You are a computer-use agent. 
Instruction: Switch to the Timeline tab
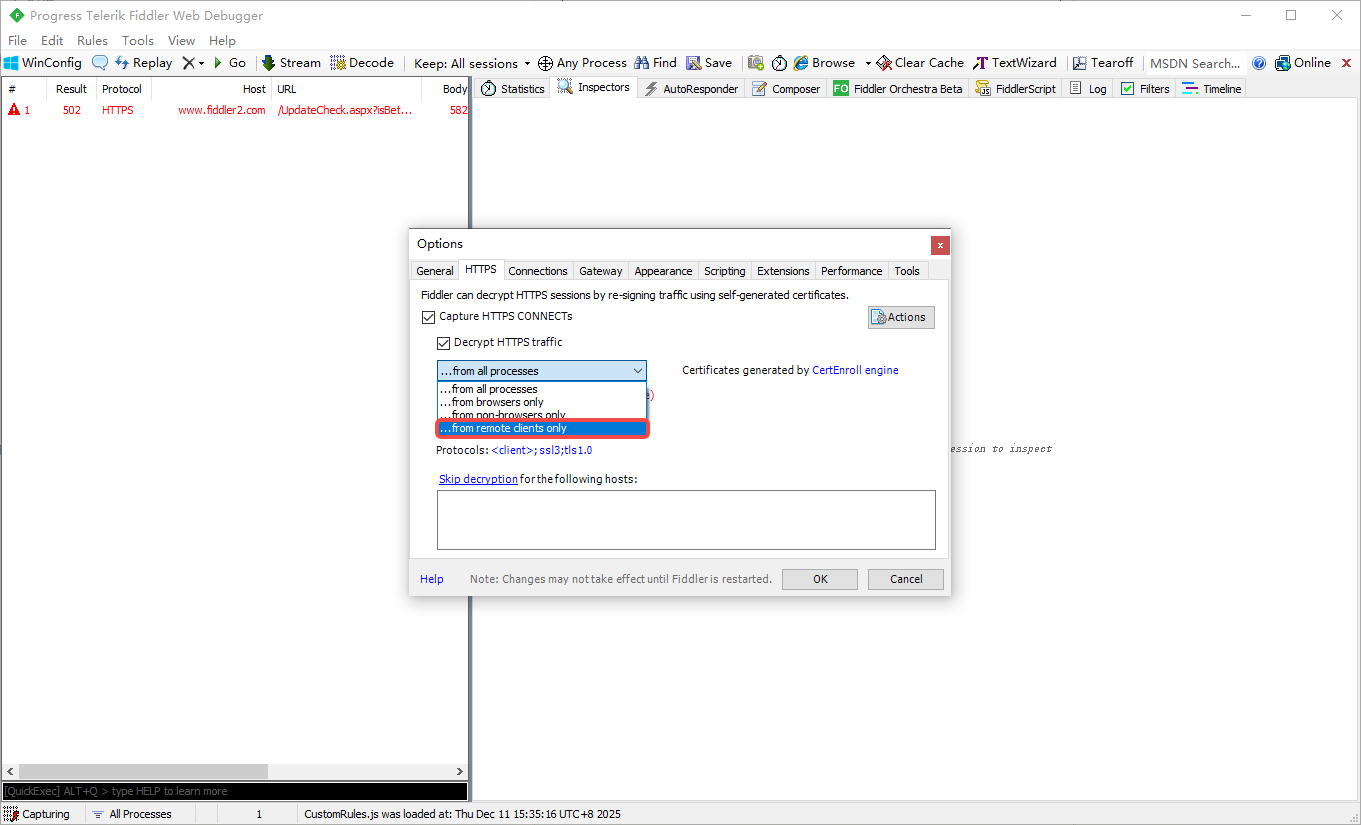1211,89
